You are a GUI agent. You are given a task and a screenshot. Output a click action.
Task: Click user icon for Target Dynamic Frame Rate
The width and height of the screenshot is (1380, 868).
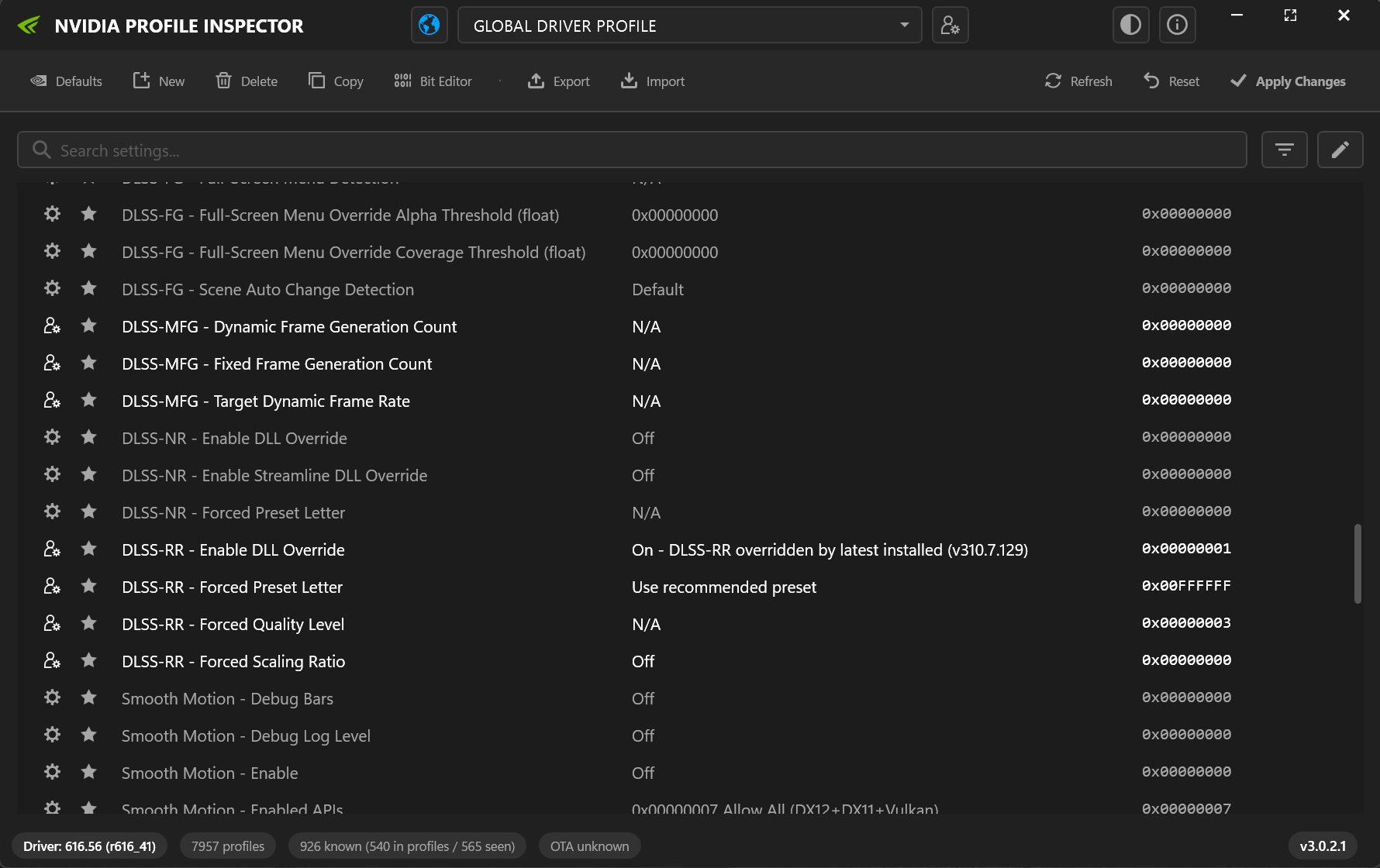(x=52, y=400)
